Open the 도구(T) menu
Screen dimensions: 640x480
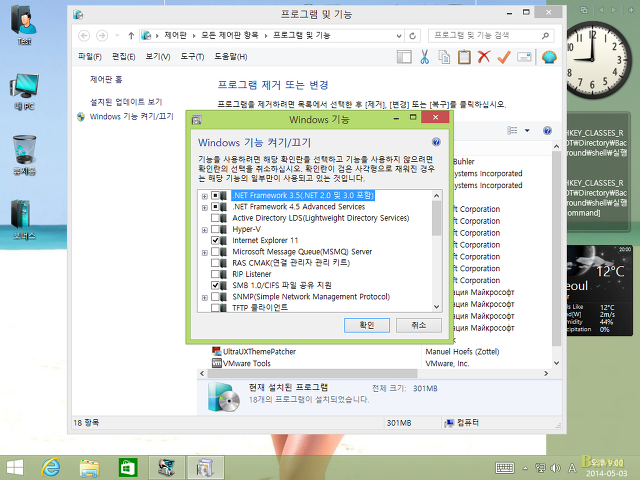(x=192, y=57)
